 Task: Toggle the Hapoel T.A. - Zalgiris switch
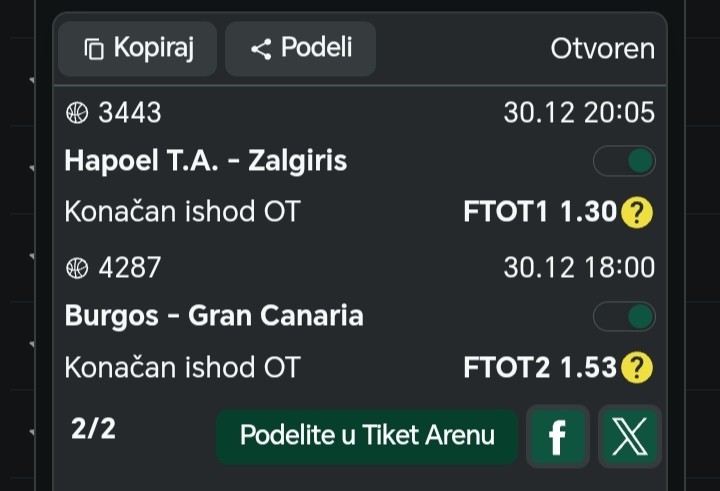[624, 161]
